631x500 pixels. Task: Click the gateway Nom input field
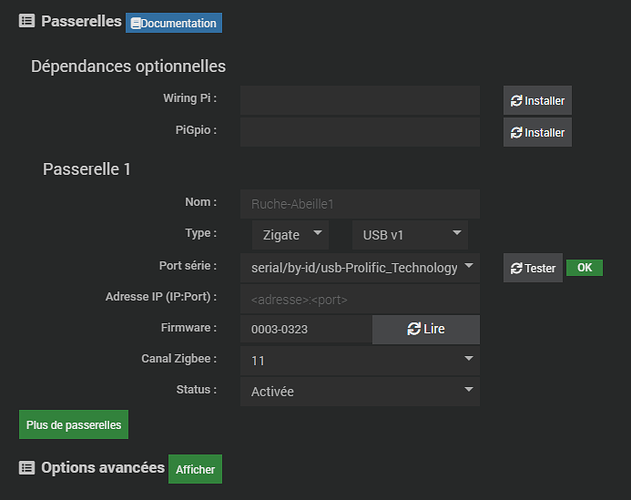(360, 203)
